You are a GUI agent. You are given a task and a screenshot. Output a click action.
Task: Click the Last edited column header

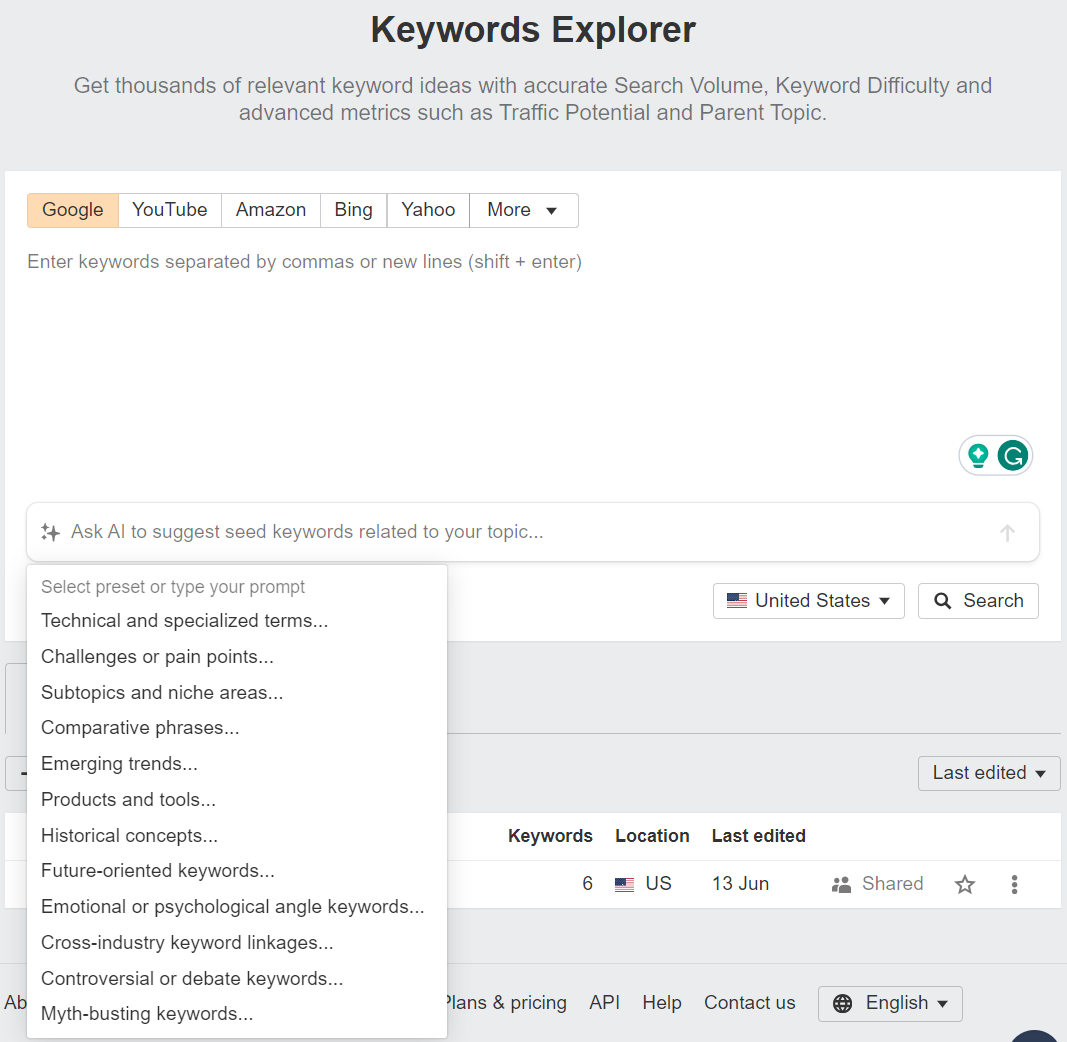click(x=759, y=836)
